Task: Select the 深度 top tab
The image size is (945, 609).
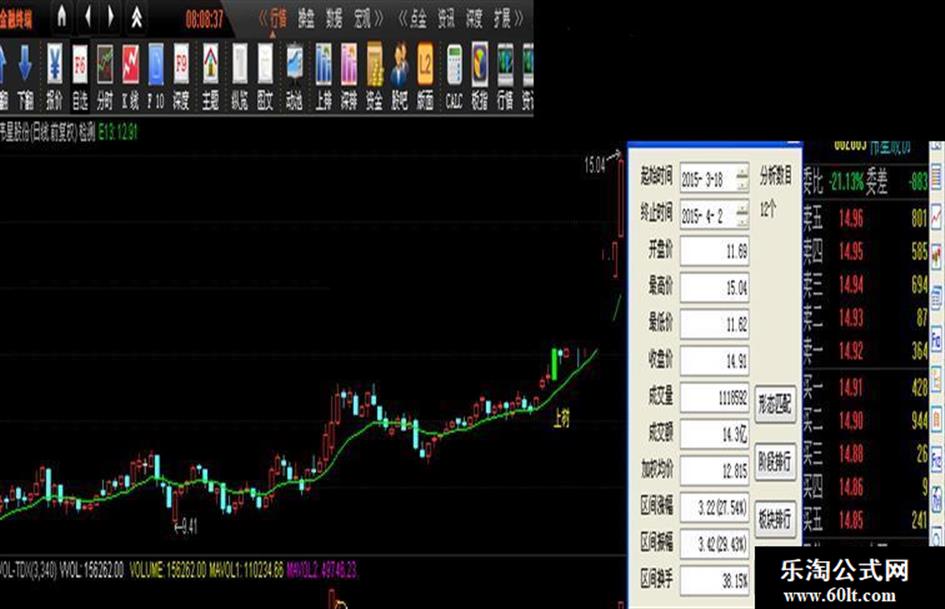Action: [474, 19]
